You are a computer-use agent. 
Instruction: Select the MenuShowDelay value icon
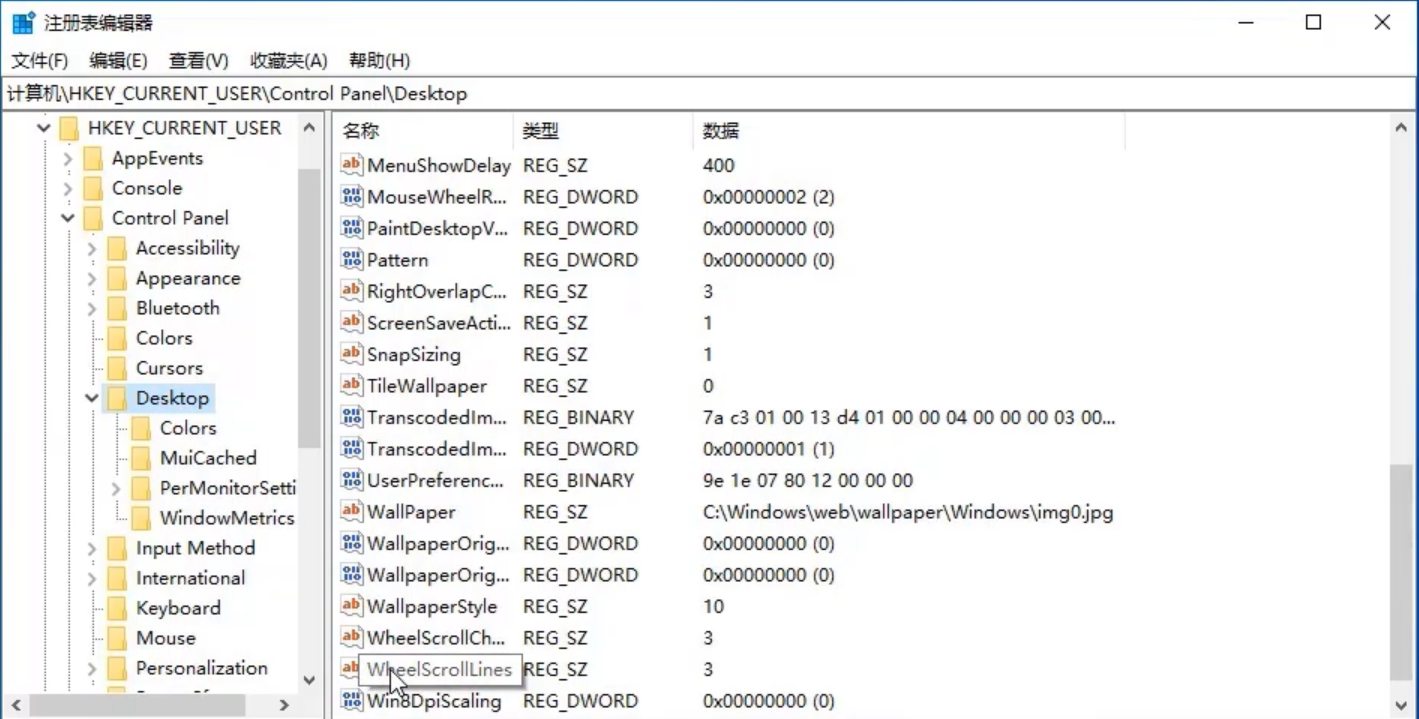tap(351, 165)
